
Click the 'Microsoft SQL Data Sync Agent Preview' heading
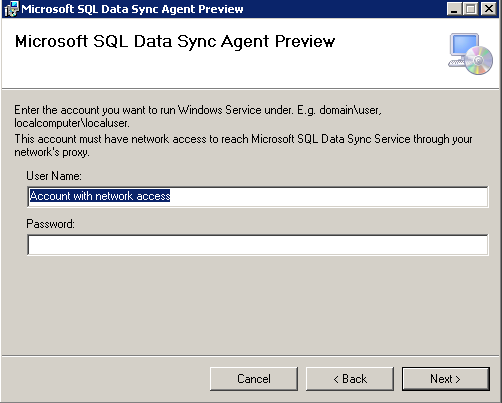[175, 42]
